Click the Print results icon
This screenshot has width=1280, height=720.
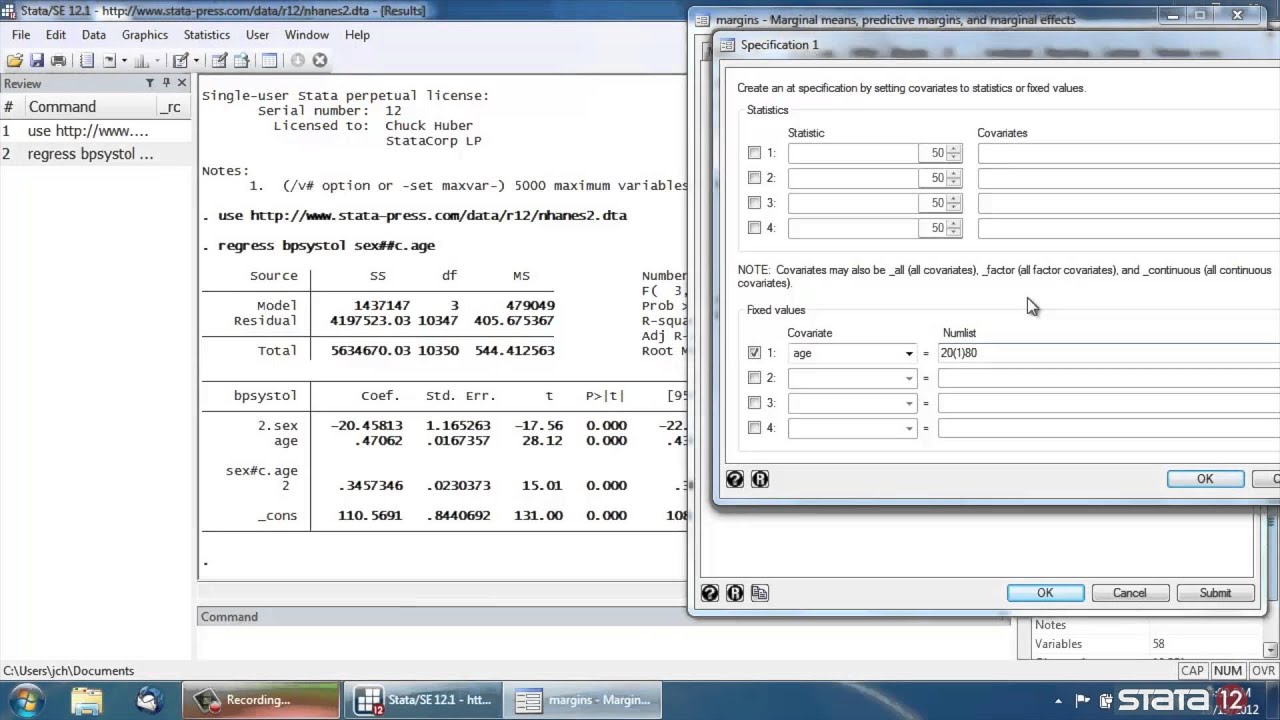pos(58,60)
